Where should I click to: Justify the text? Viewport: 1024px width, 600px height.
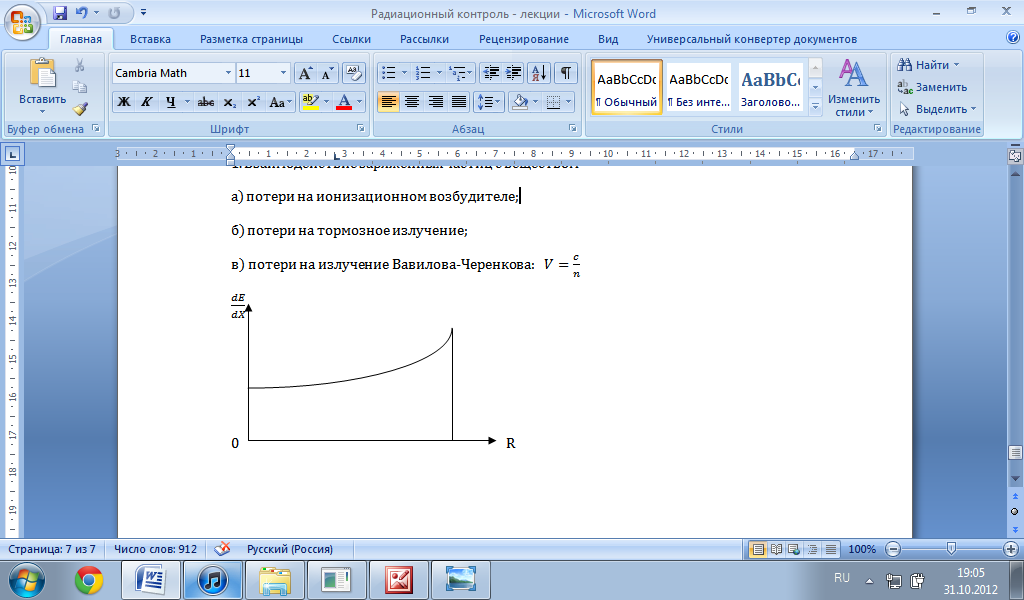pyautogui.click(x=459, y=102)
